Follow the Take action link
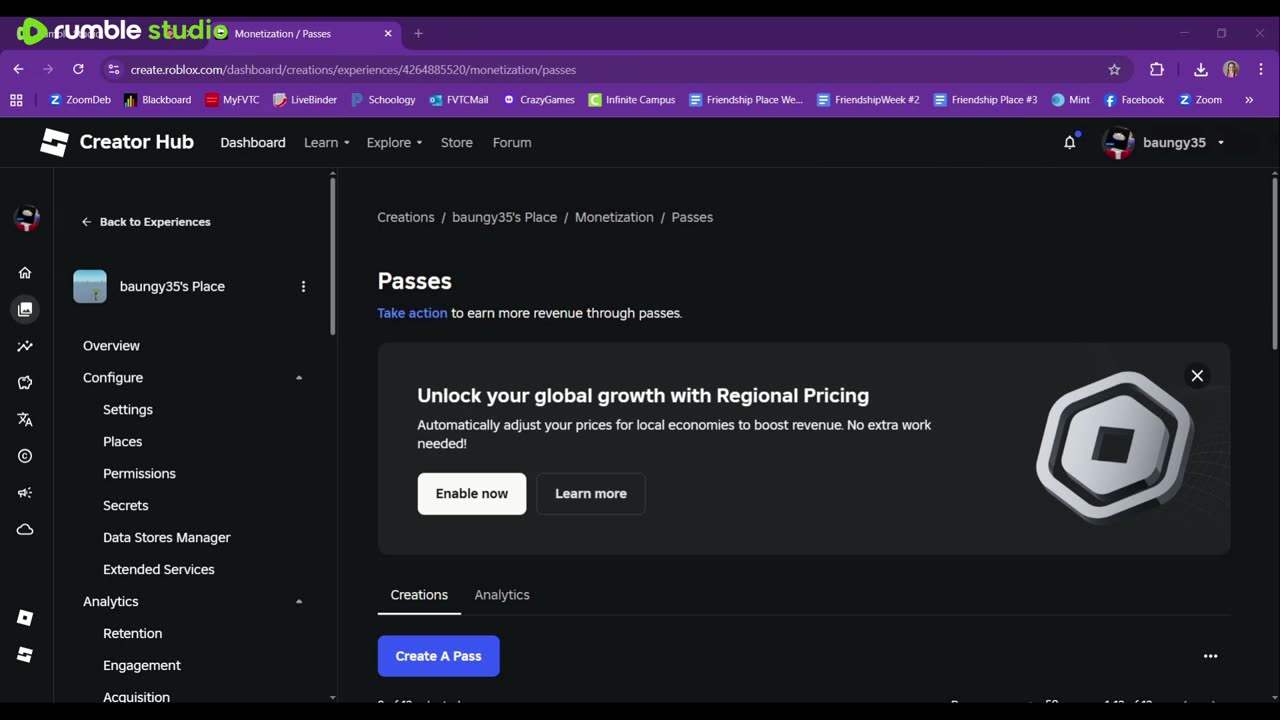 [412, 313]
